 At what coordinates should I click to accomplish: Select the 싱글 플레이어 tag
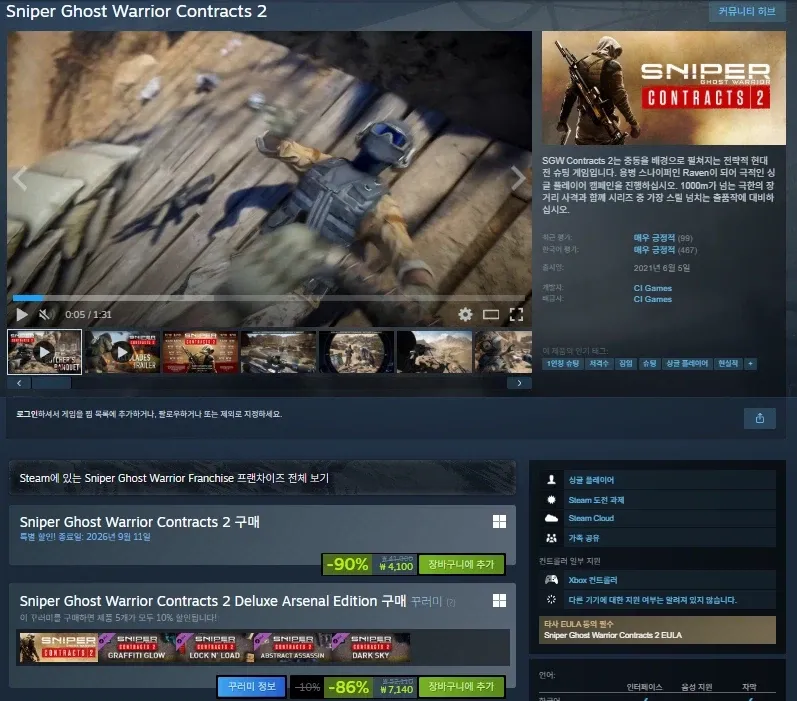(687, 363)
